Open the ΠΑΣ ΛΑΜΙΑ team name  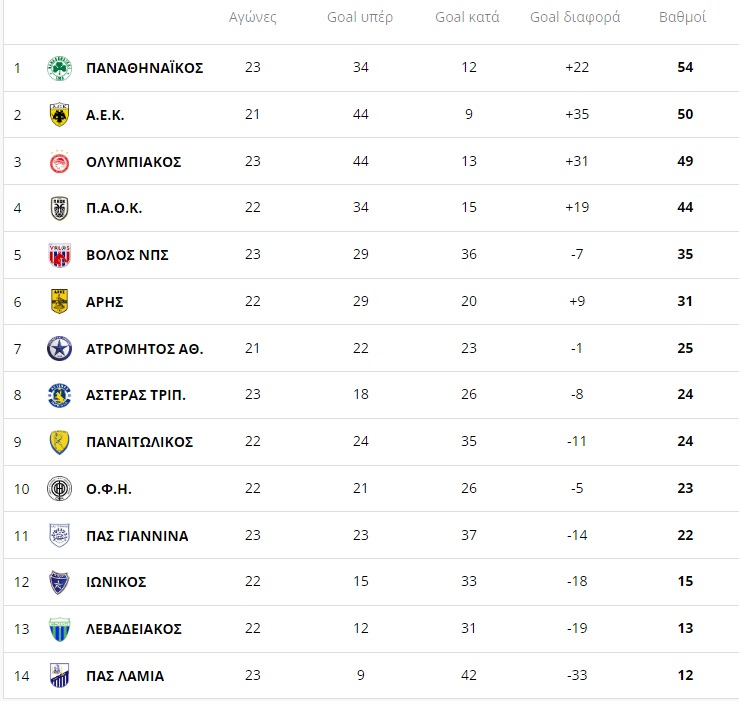point(125,676)
